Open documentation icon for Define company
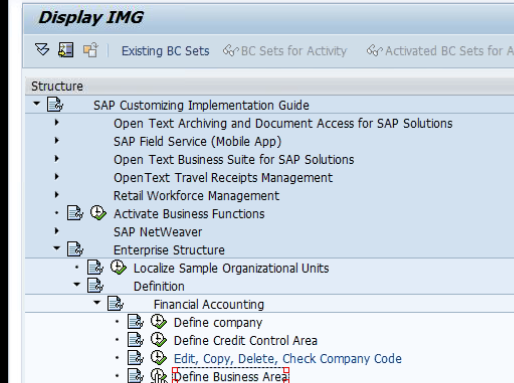 click(135, 322)
